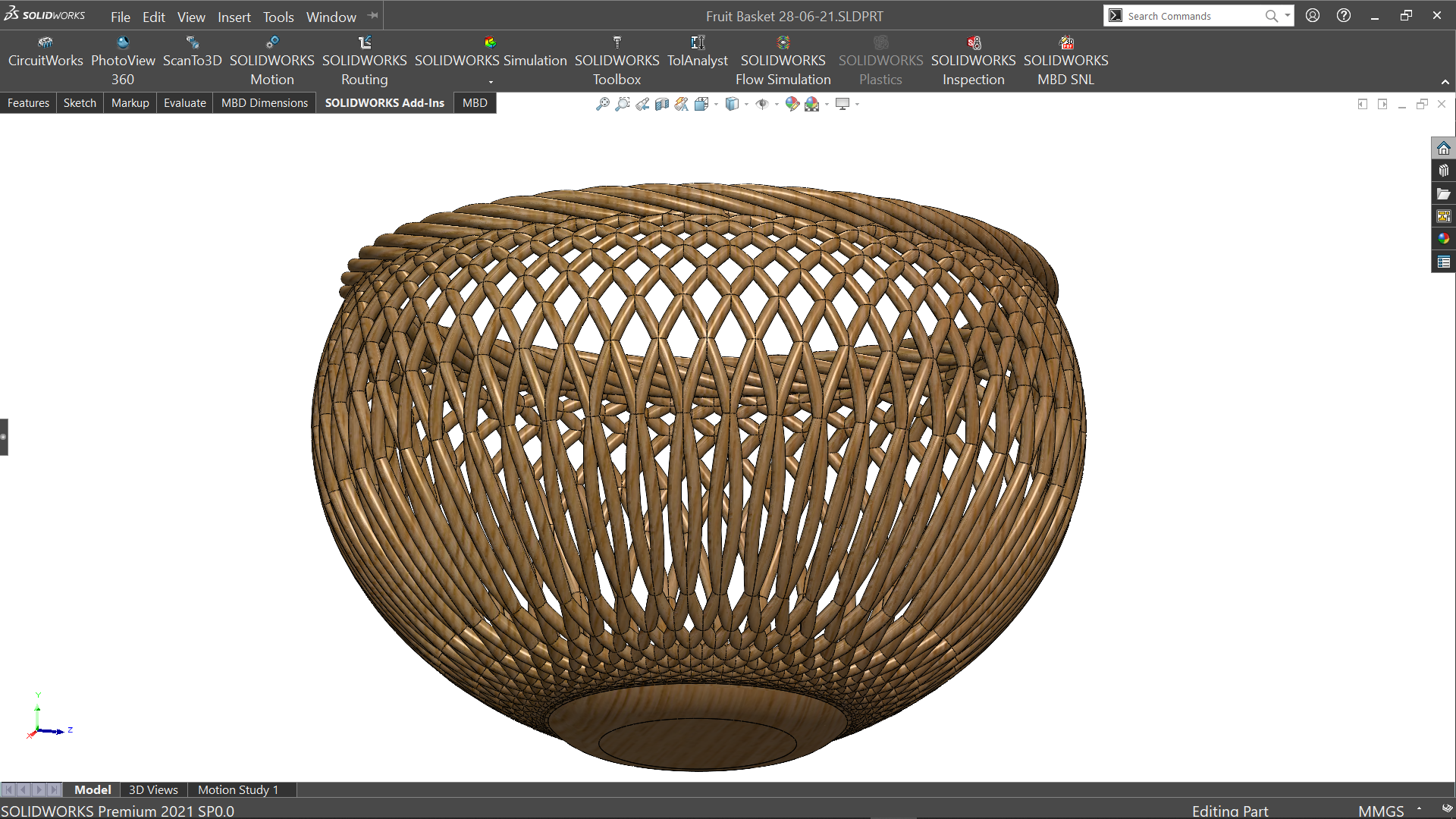Select the Zoom to Area tool
1456x819 pixels.
622,104
